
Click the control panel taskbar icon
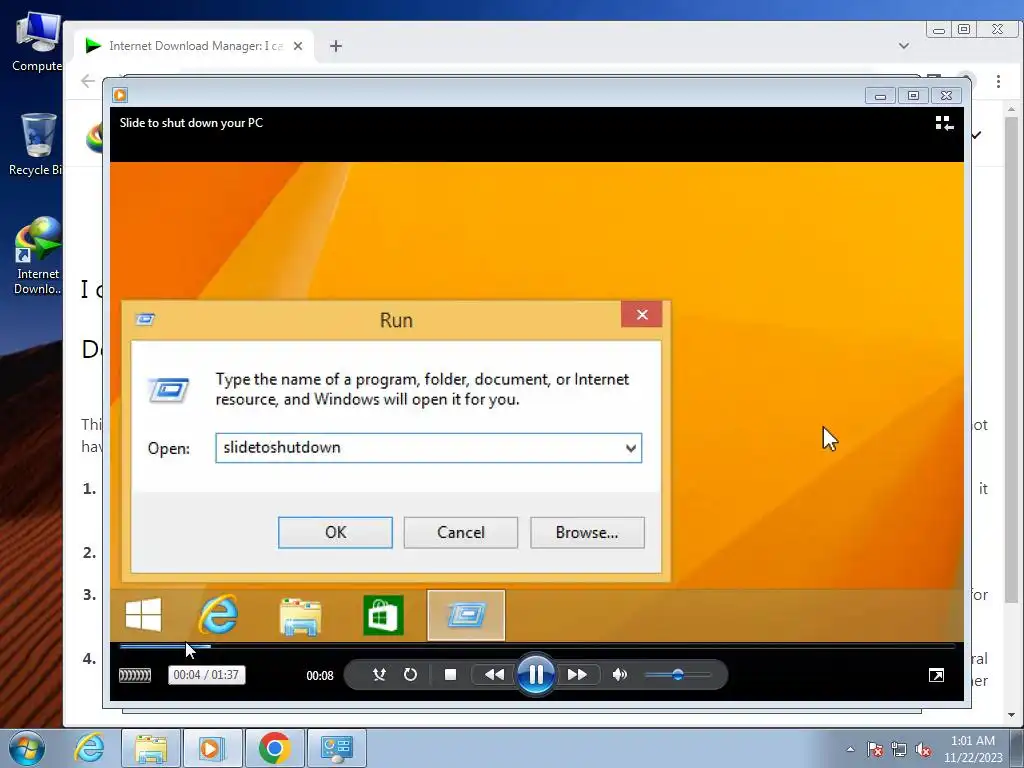click(336, 748)
